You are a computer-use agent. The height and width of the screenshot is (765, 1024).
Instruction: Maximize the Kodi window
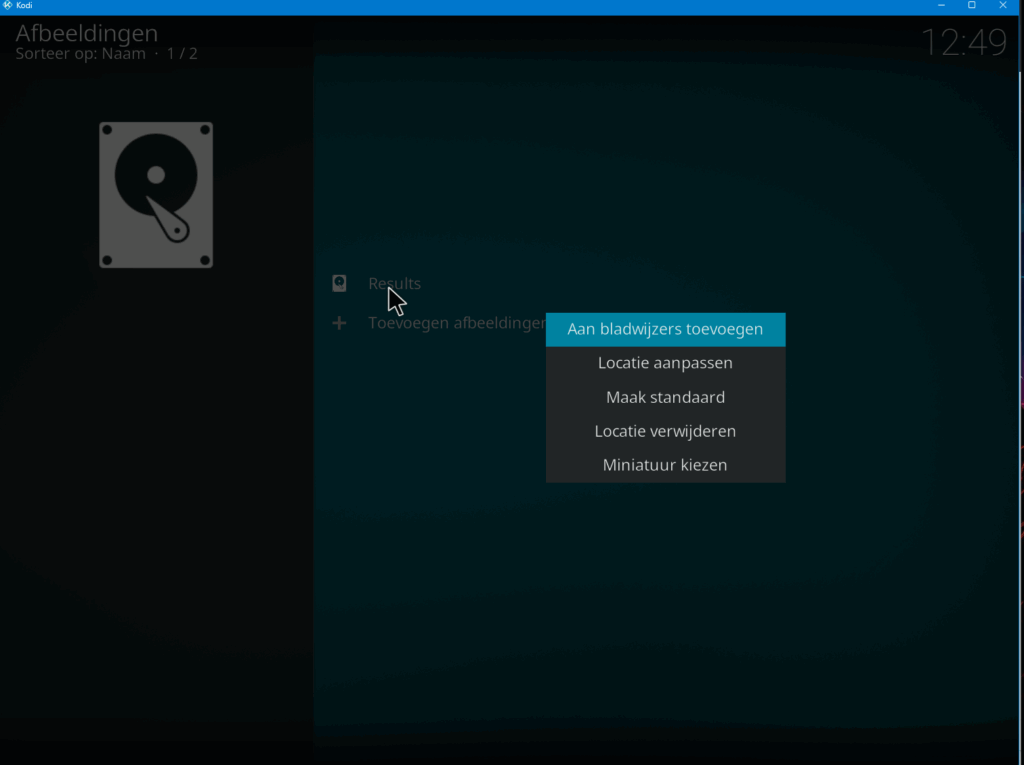point(971,6)
